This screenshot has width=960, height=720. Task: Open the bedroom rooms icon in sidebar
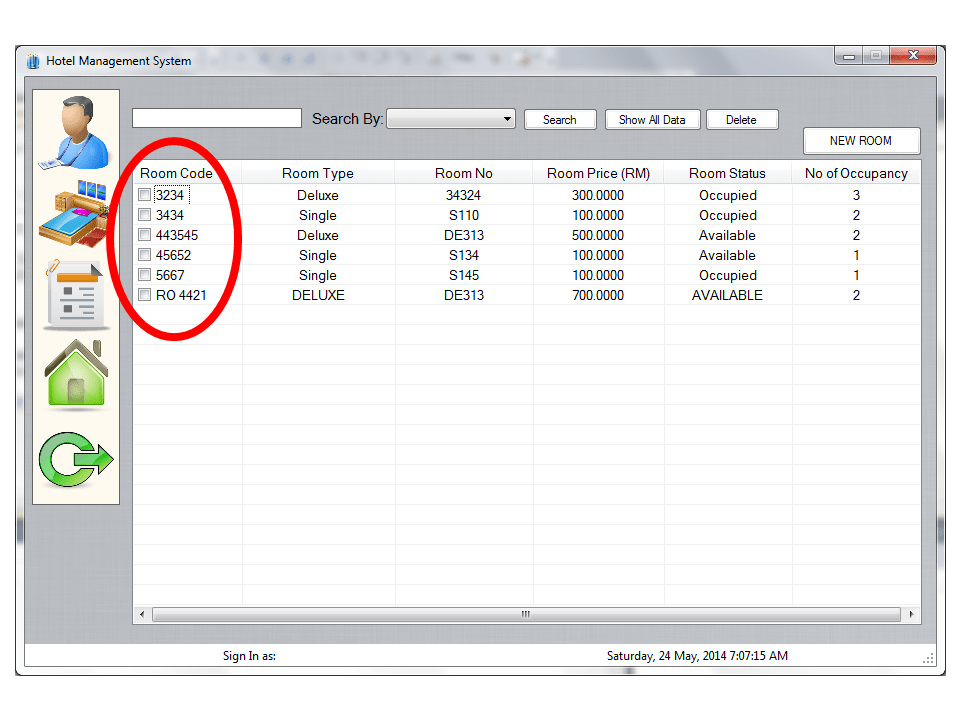coord(74,213)
